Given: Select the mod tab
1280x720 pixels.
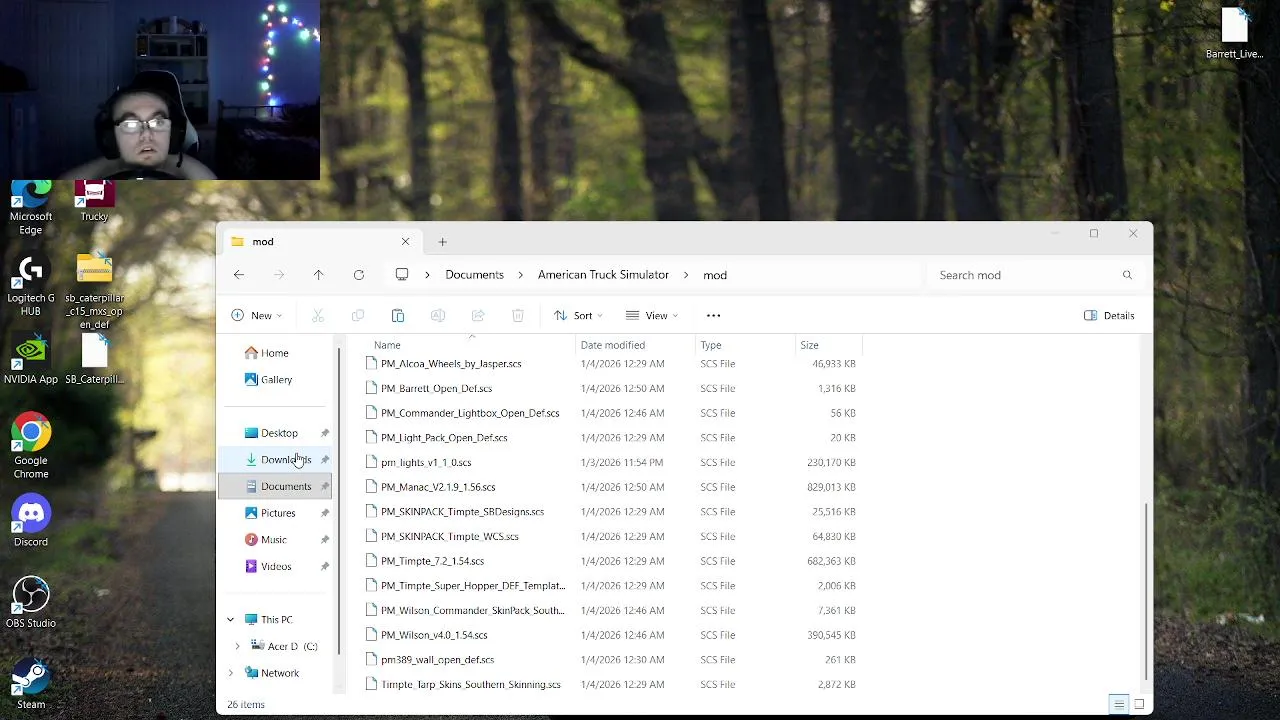Looking at the screenshot, I should coord(320,242).
